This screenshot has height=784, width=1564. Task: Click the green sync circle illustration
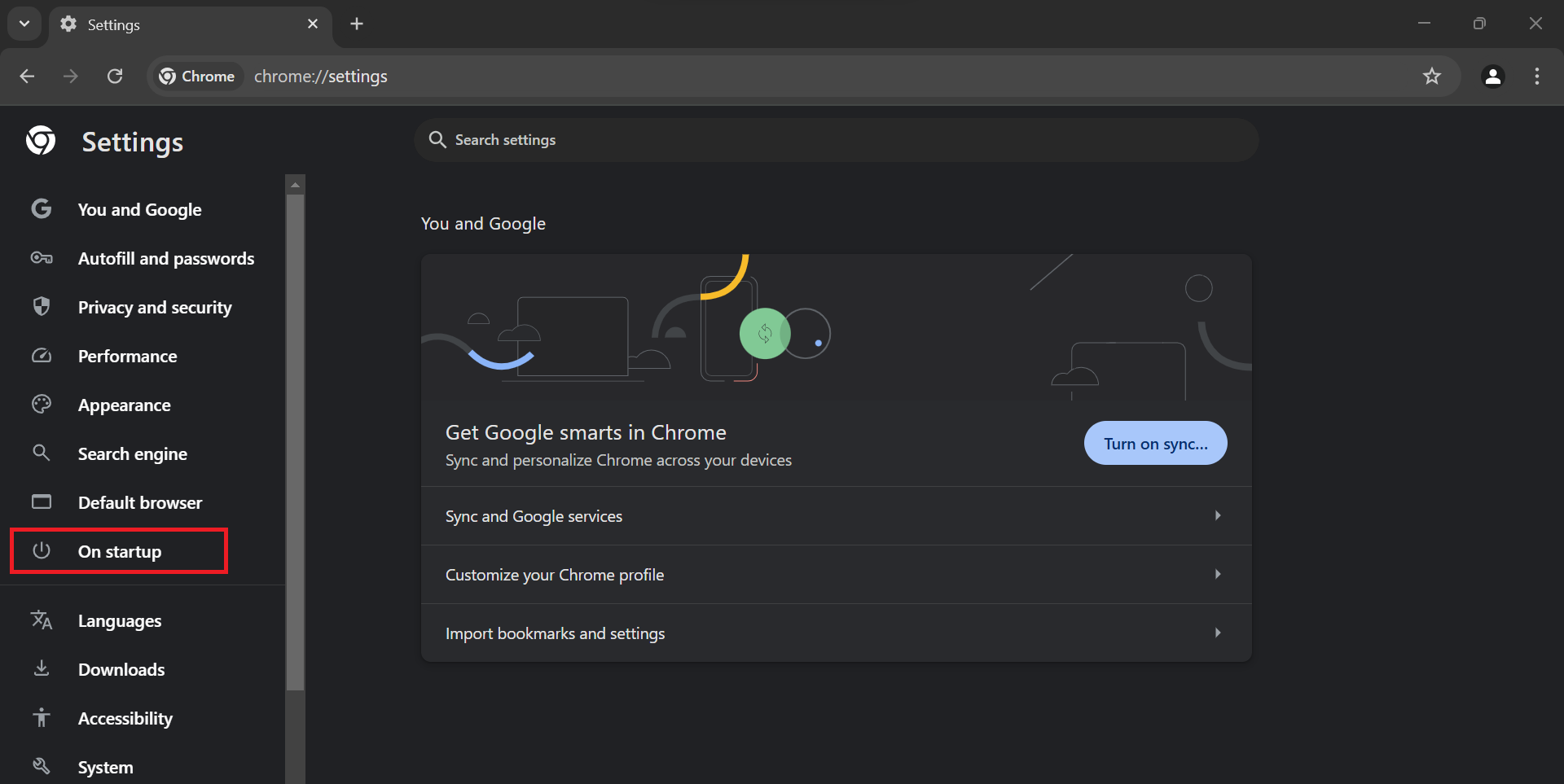[x=765, y=333]
